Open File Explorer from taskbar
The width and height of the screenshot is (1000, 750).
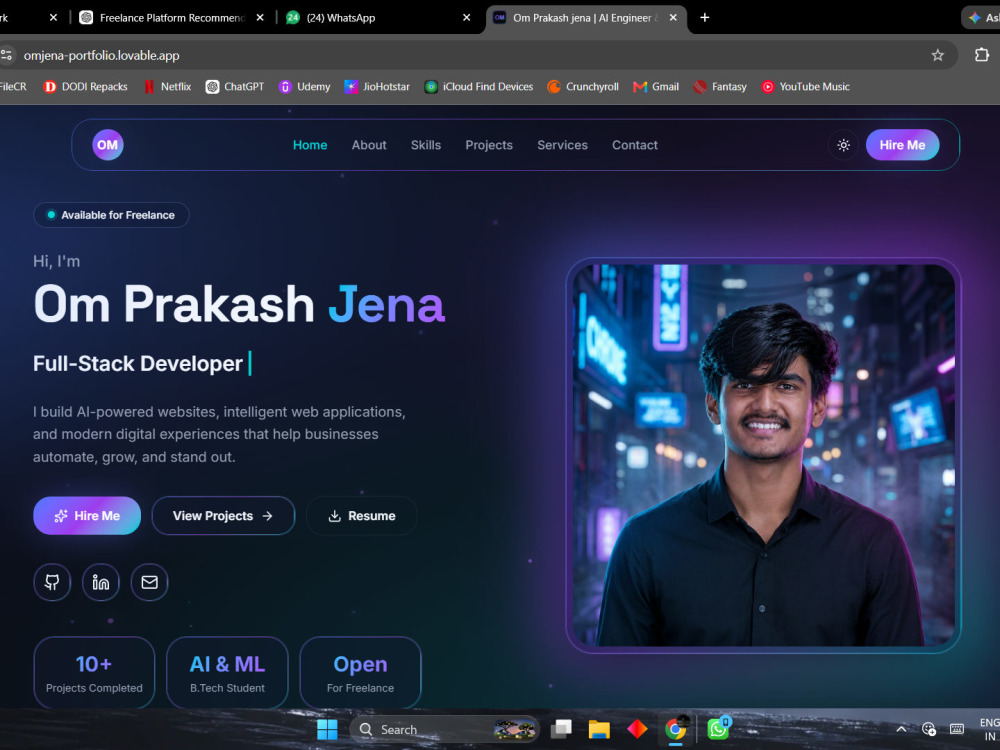pyautogui.click(x=599, y=729)
